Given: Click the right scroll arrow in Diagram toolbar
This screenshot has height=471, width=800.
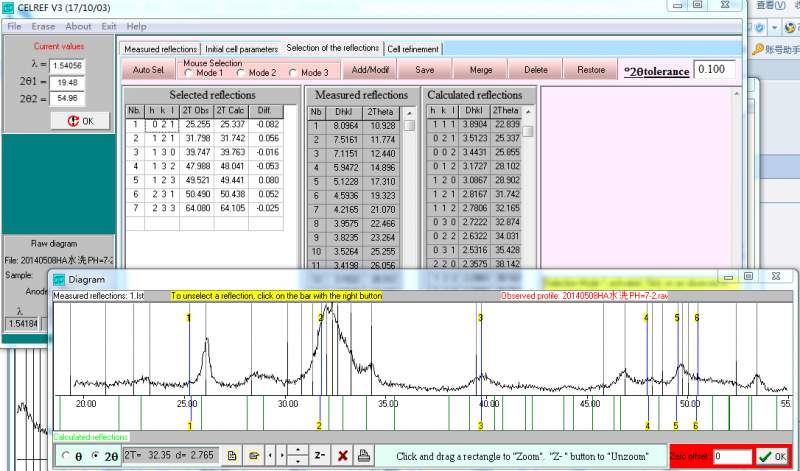Looking at the screenshot, I should click(x=282, y=456).
